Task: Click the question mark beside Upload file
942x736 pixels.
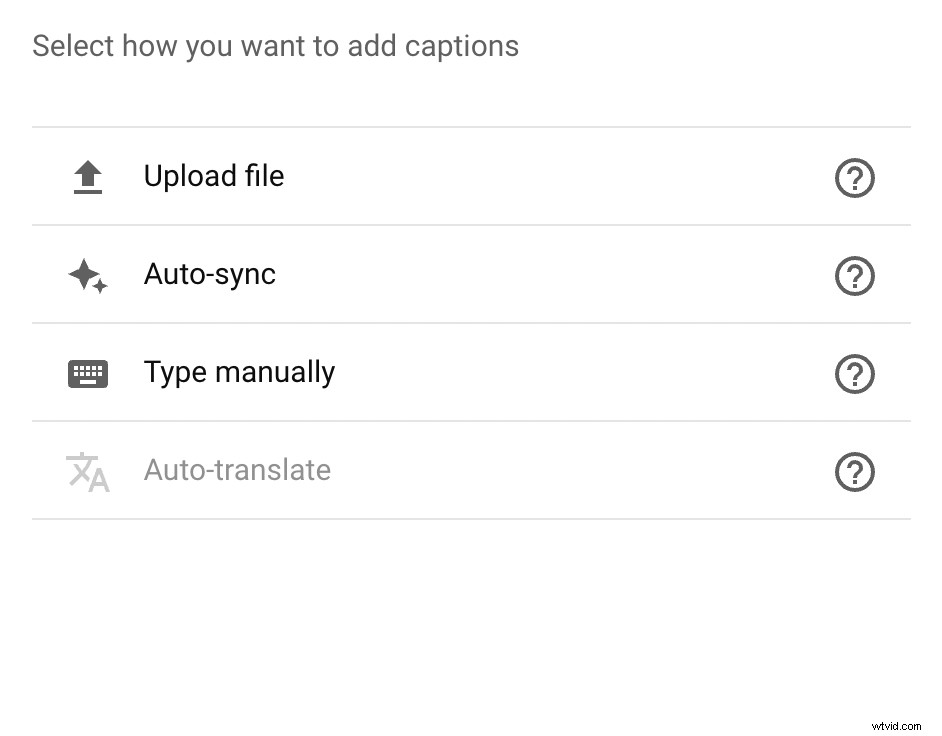Action: point(855,178)
